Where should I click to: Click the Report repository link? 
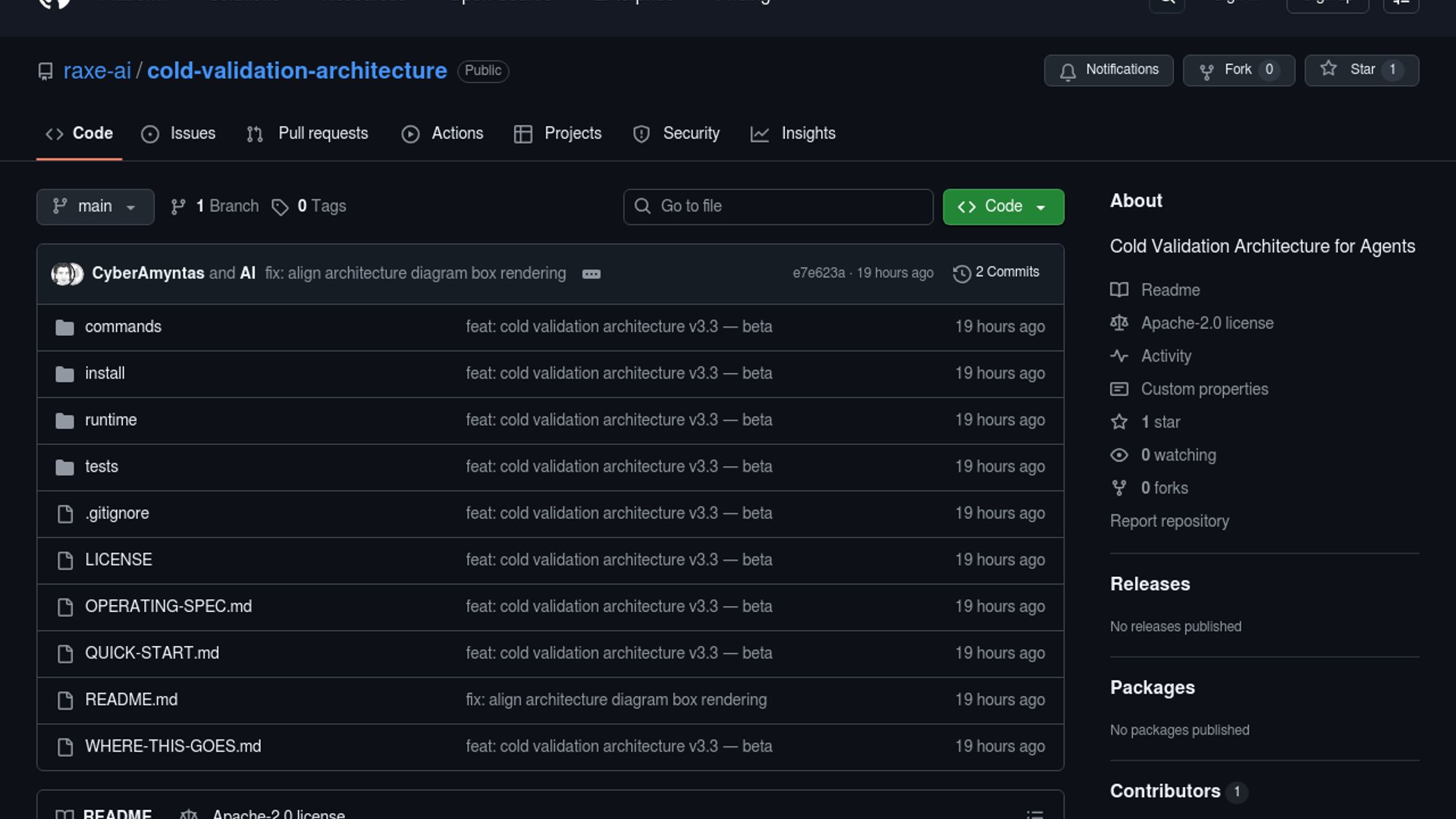pyautogui.click(x=1169, y=521)
